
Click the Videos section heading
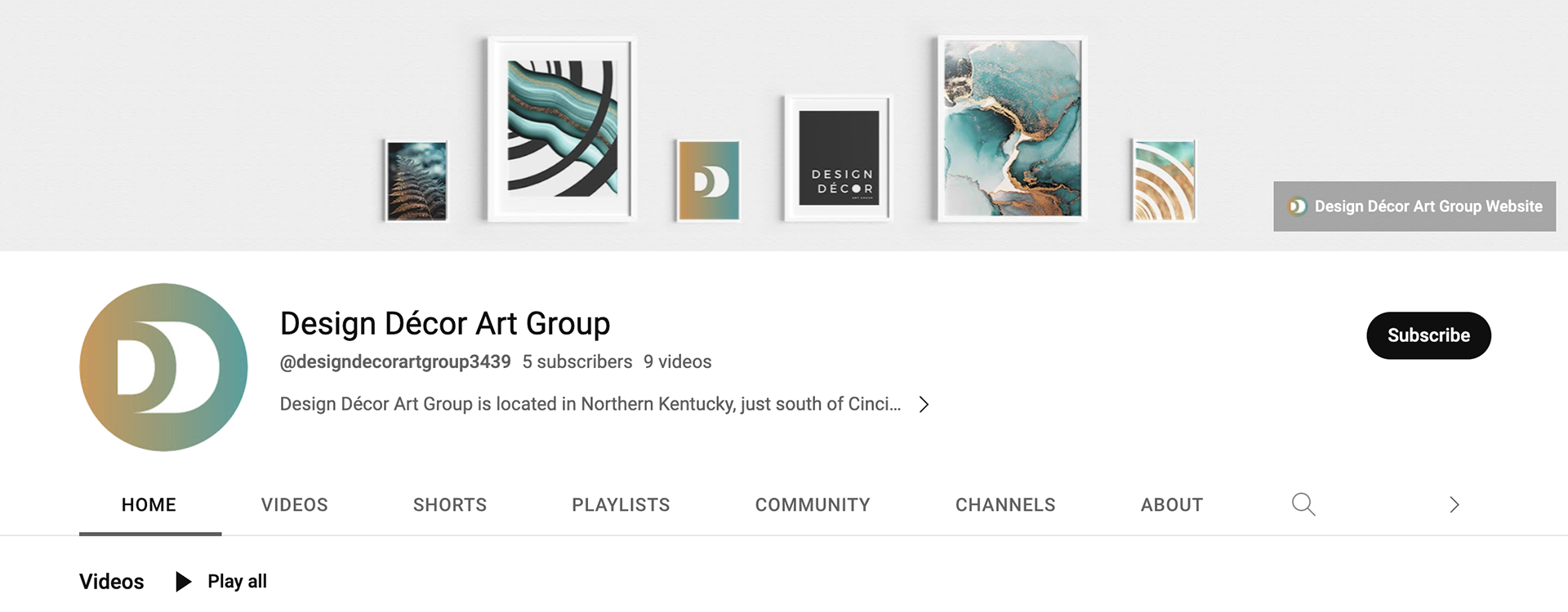pos(112,582)
